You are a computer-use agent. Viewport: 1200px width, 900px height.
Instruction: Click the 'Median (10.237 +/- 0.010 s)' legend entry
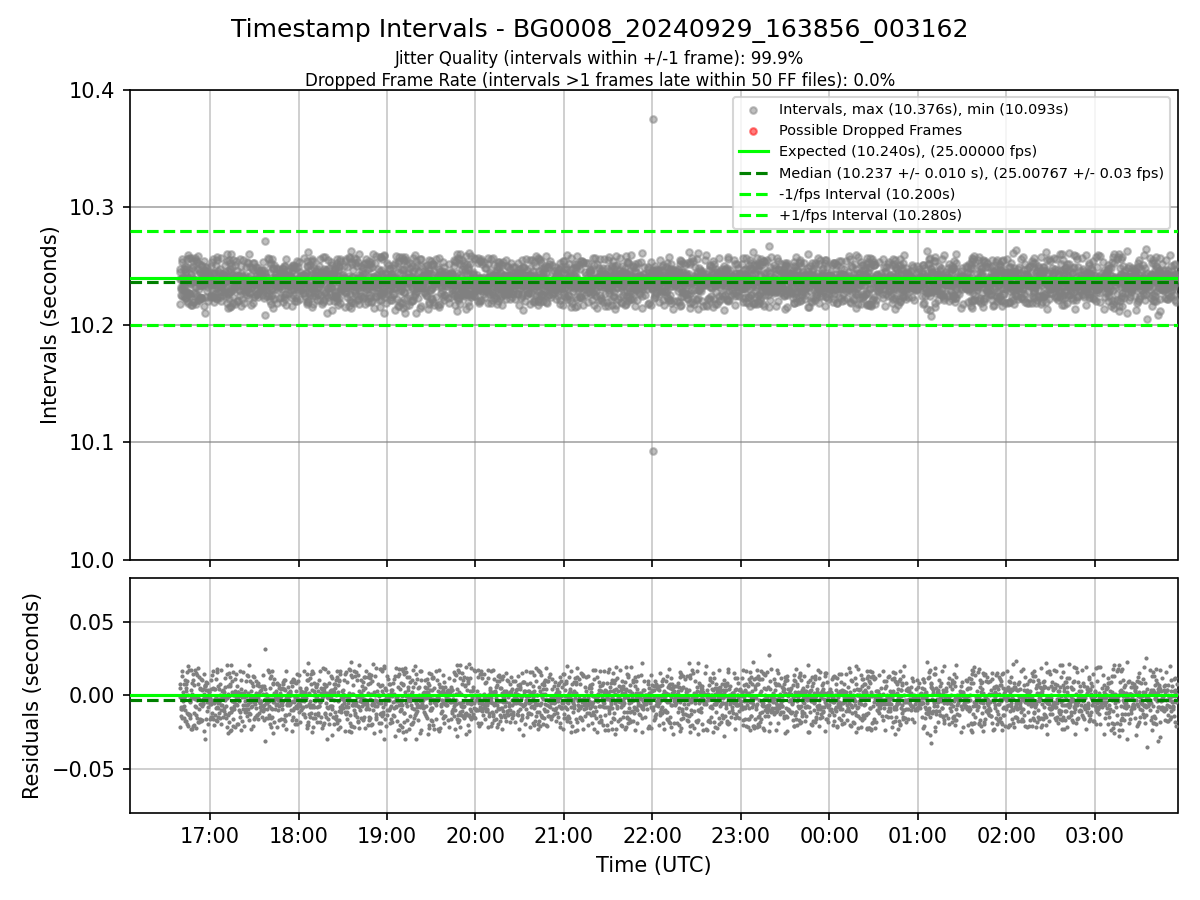point(971,173)
